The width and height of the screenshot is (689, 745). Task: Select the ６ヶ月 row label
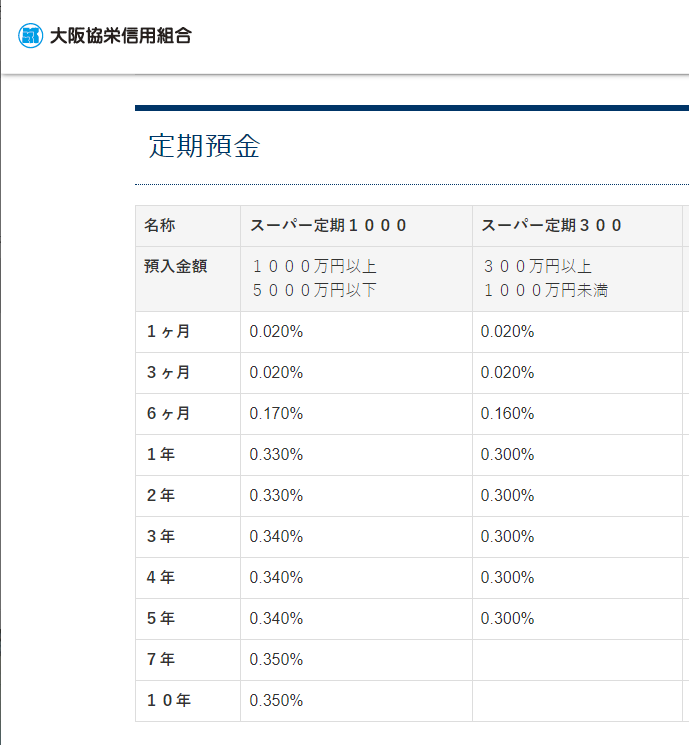tap(168, 413)
